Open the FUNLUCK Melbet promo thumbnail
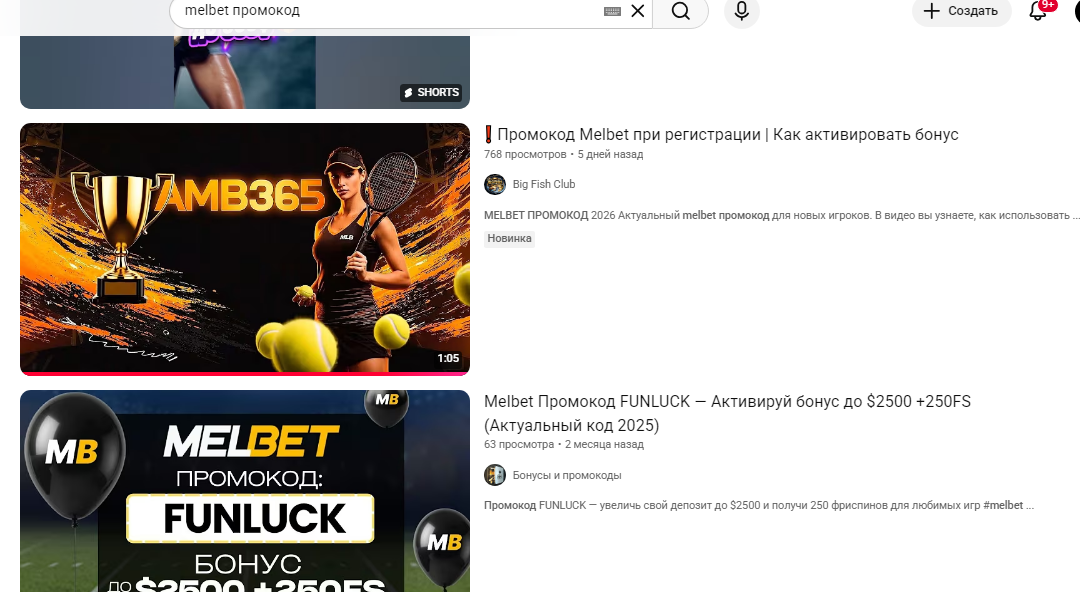The image size is (1080, 592). coord(245,491)
